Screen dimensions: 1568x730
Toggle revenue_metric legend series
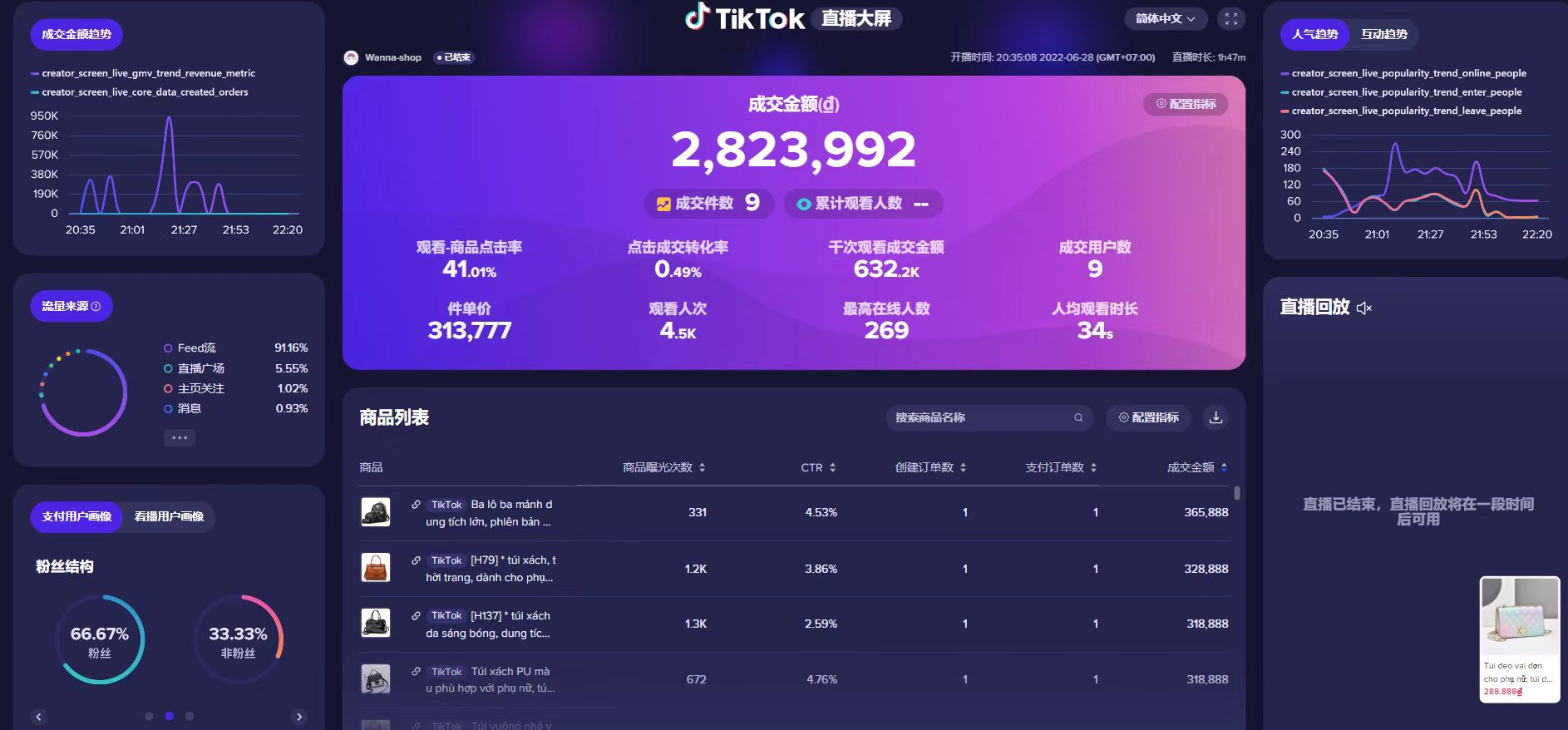143,73
